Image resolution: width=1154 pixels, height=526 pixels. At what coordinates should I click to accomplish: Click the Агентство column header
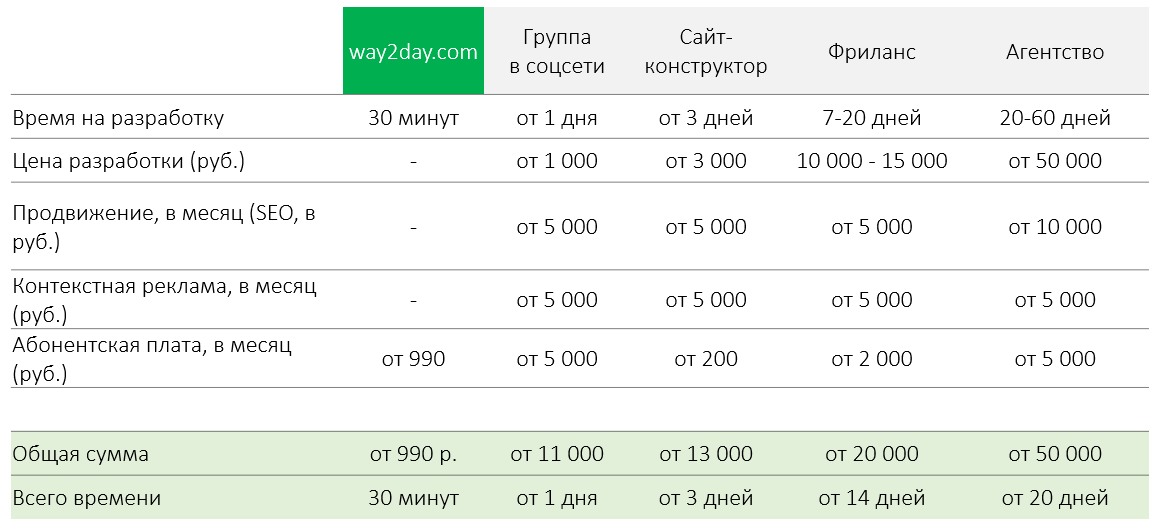click(x=1055, y=51)
